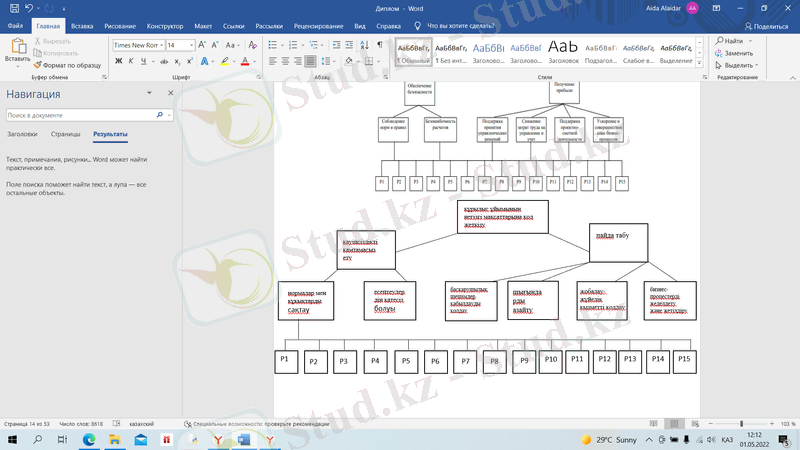800x450 pixels.
Task: Switch to Read Mode view icon
Action: point(654,423)
